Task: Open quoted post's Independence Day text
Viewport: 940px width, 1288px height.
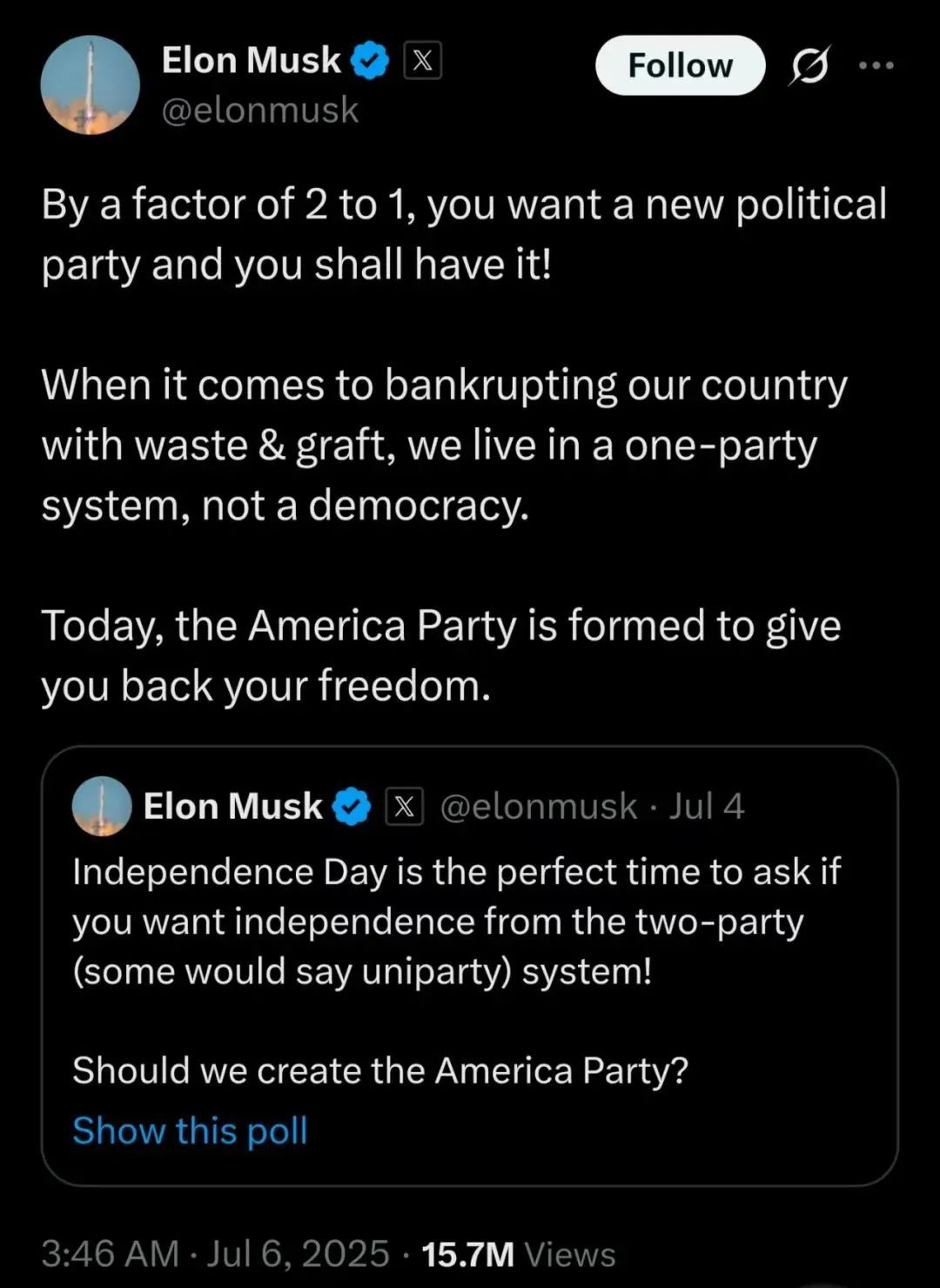Action: pos(456,921)
